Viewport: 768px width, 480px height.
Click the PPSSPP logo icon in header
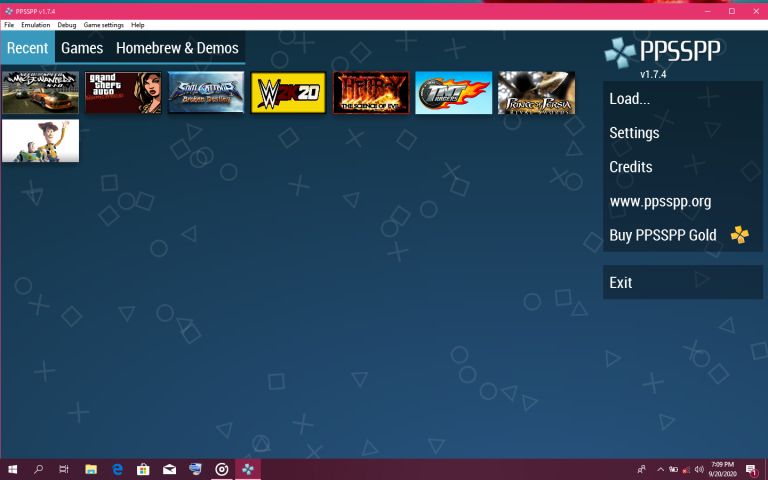[x=620, y=52]
